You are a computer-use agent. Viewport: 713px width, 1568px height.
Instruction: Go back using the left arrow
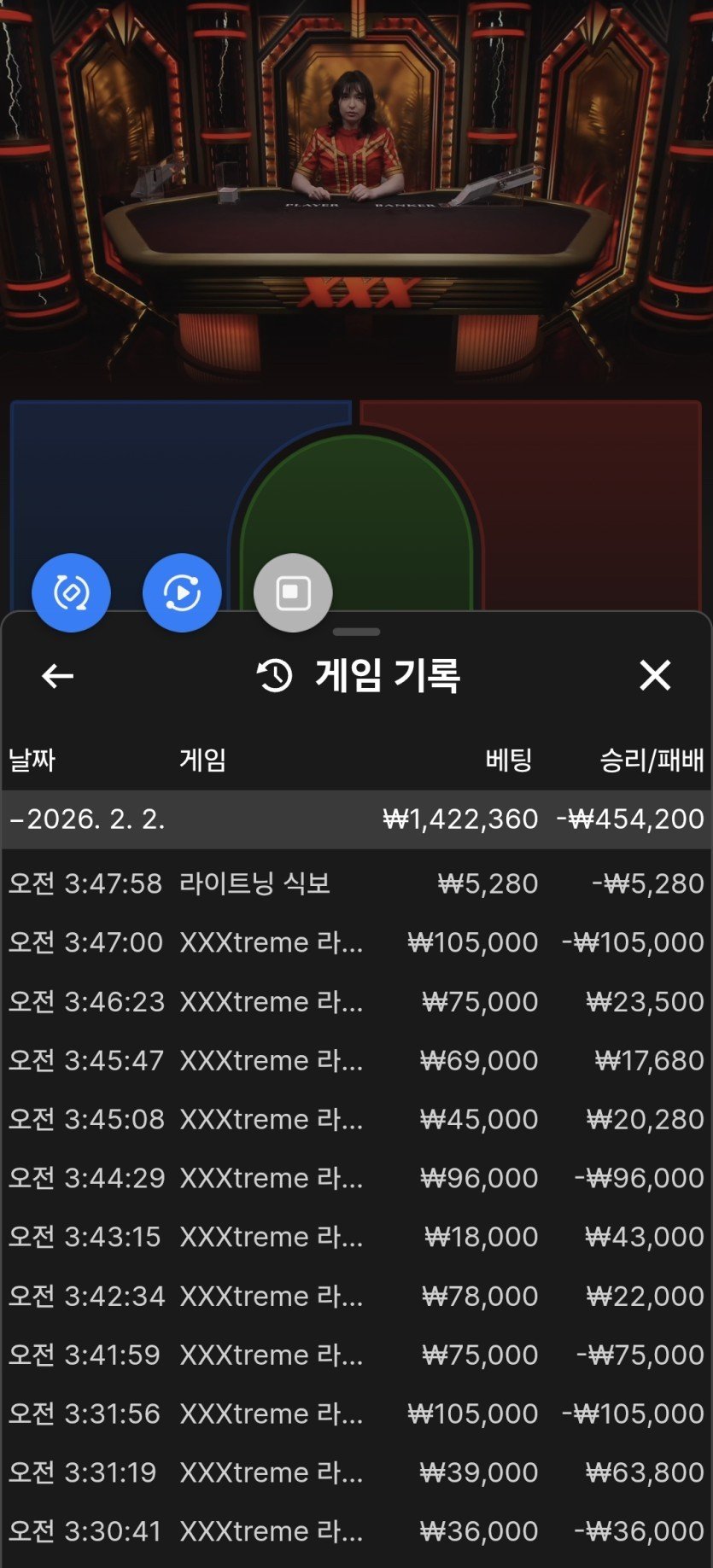click(x=57, y=676)
